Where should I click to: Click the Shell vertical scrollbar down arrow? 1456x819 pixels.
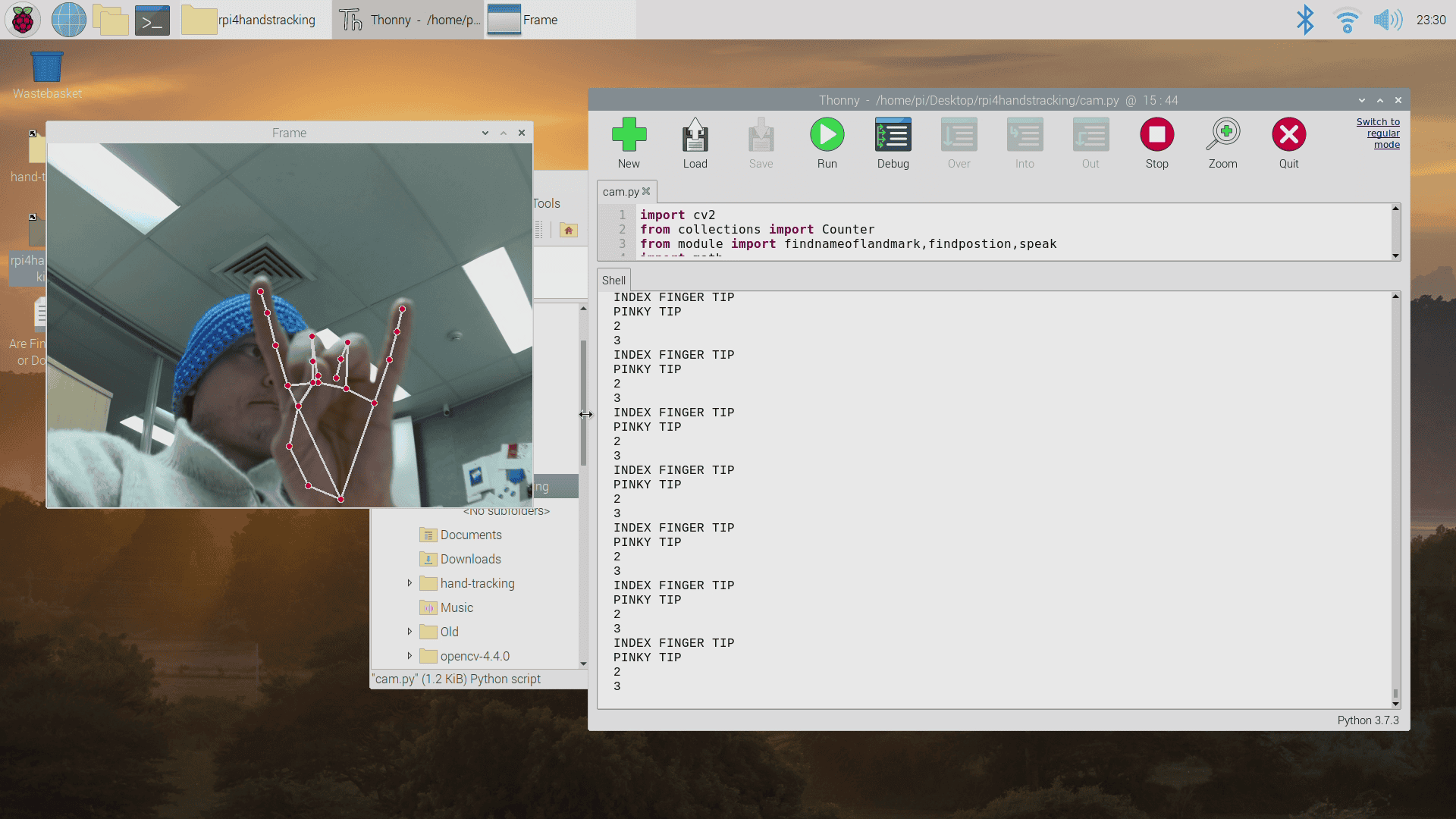click(1395, 704)
